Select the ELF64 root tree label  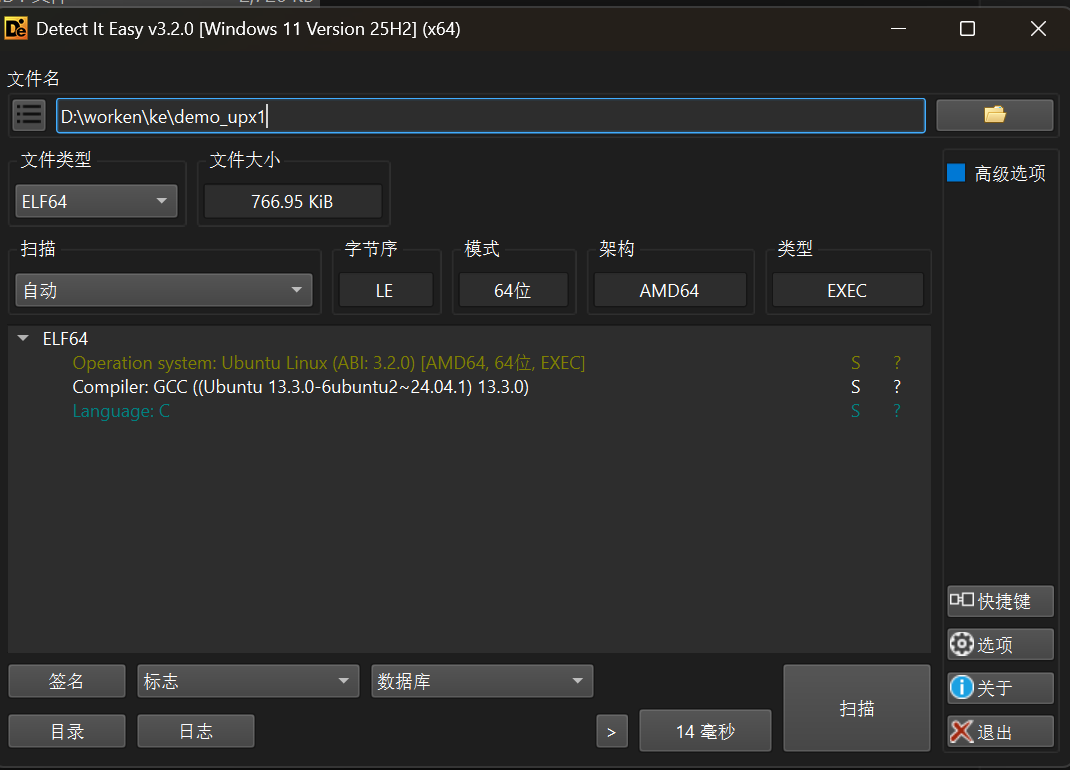(x=66, y=339)
